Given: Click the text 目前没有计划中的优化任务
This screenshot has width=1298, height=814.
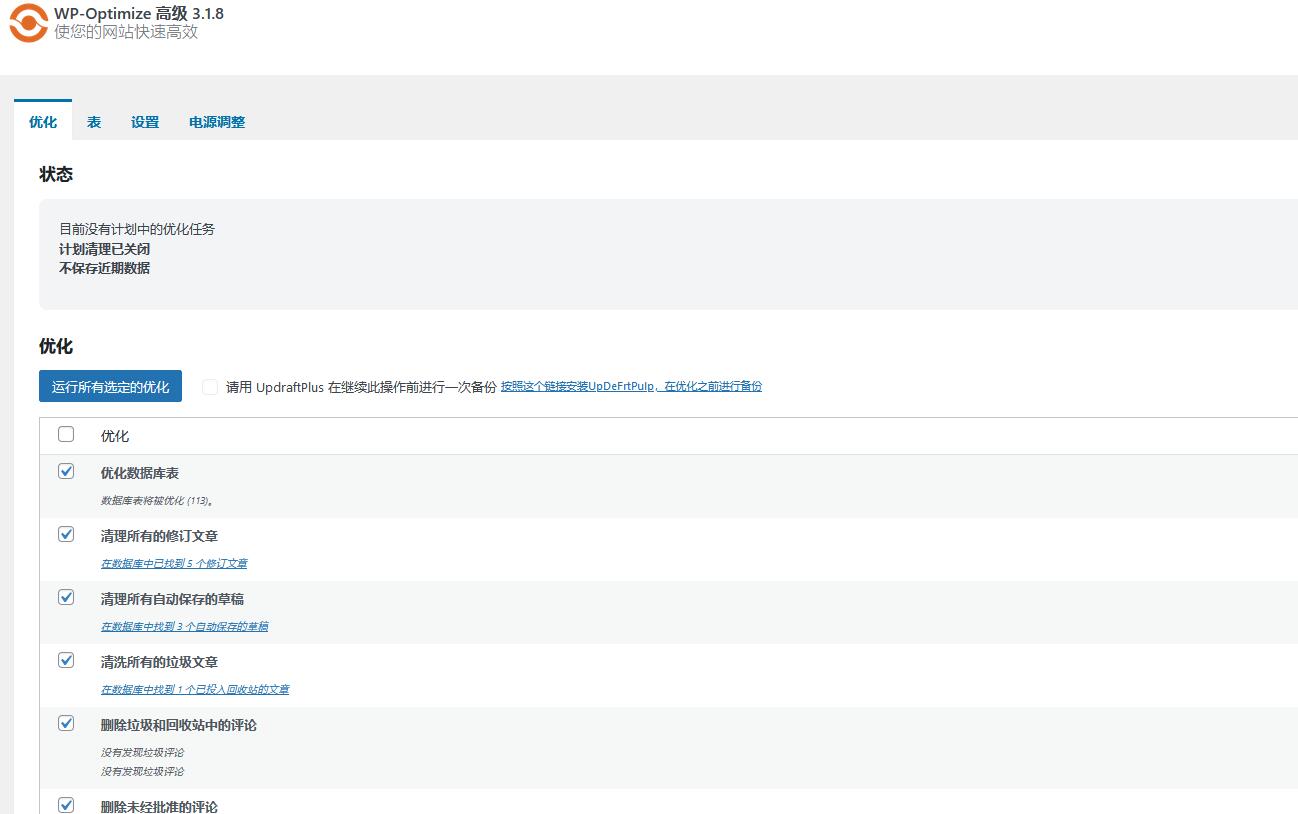Looking at the screenshot, I should point(137,229).
